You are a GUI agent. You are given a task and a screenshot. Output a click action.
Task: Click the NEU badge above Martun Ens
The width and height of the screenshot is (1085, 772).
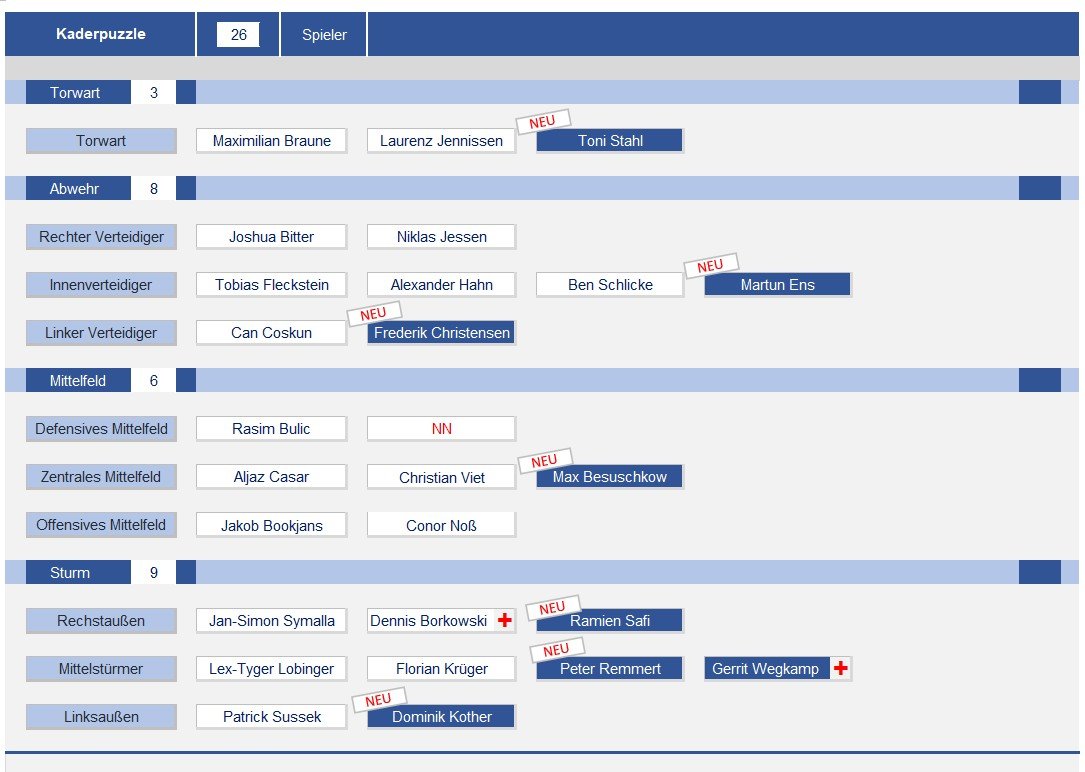click(x=711, y=265)
